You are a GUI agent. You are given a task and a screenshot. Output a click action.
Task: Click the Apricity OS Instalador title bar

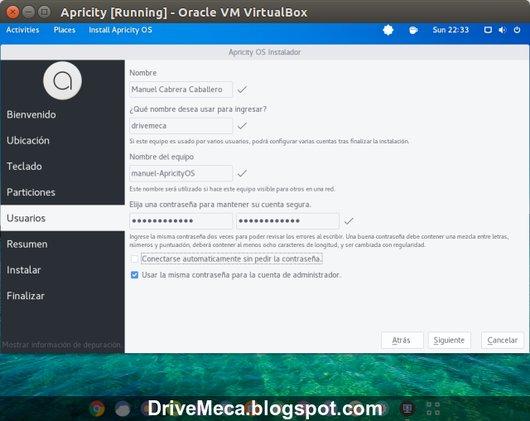[265, 52]
